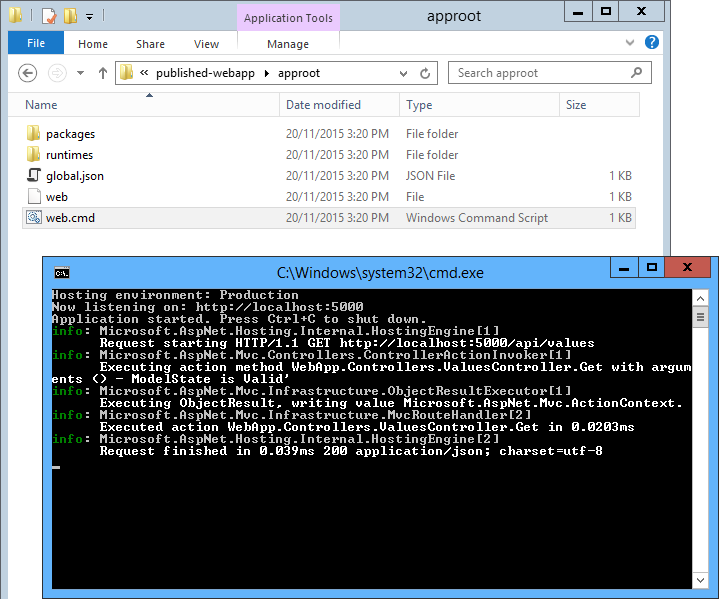
Task: Sort files by Date modified column
Action: 339,105
